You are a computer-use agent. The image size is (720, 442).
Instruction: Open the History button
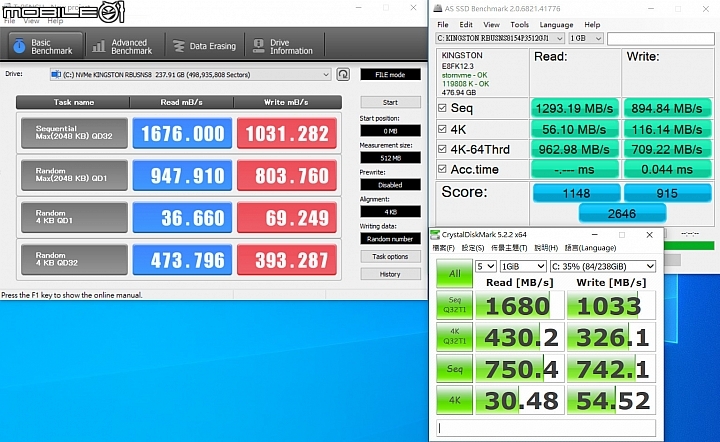pos(390,274)
